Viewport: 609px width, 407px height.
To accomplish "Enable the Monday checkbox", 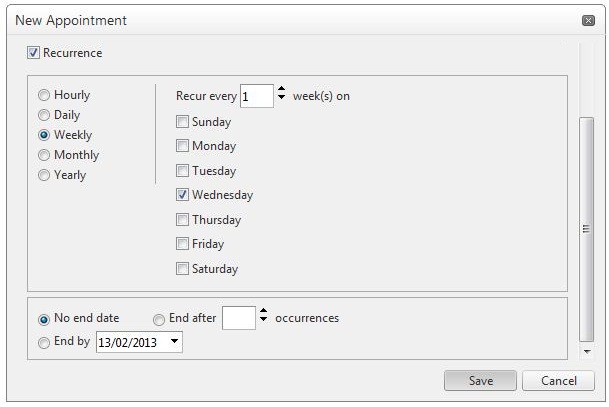I will pyautogui.click(x=182, y=146).
